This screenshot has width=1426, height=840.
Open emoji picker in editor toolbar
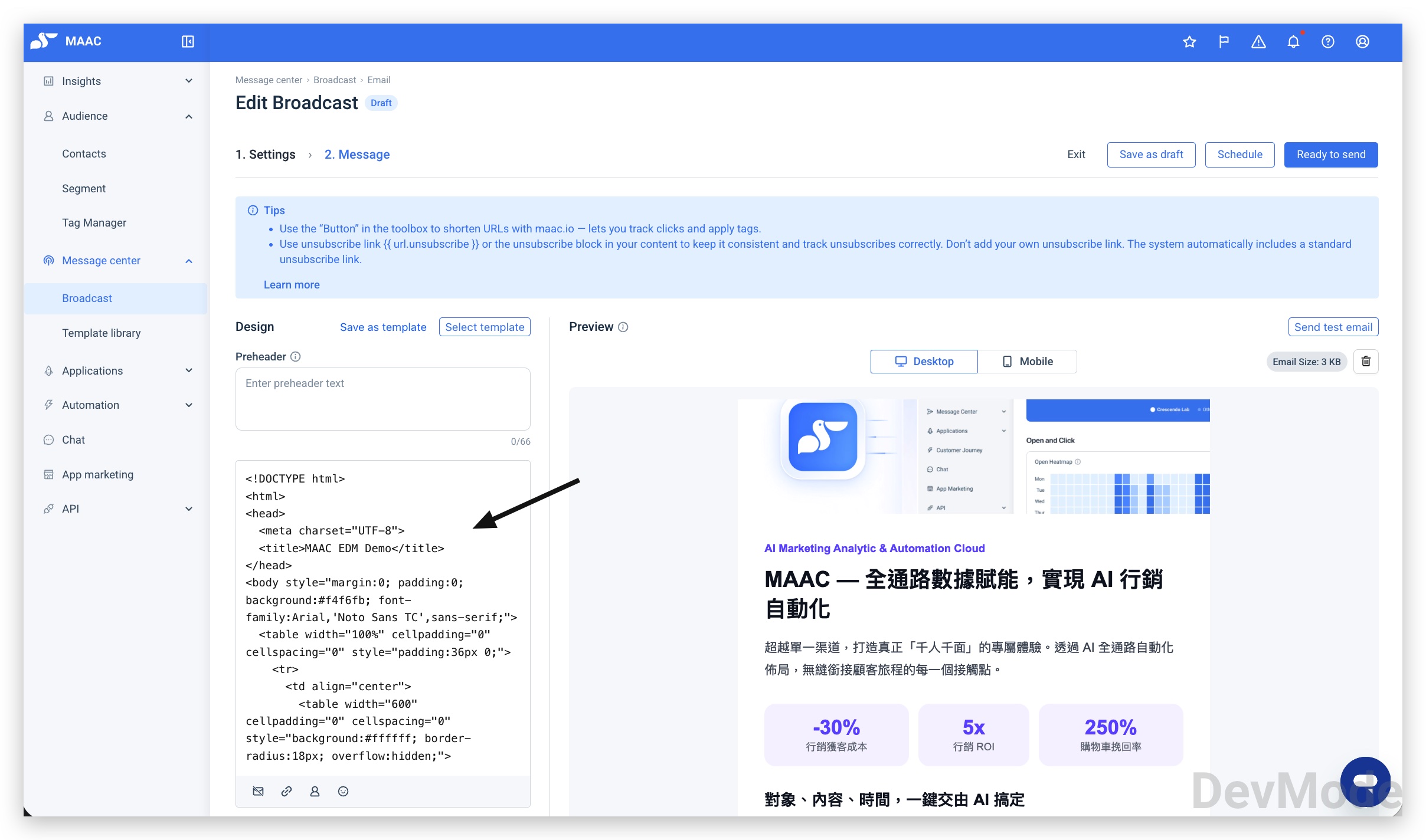(x=343, y=791)
